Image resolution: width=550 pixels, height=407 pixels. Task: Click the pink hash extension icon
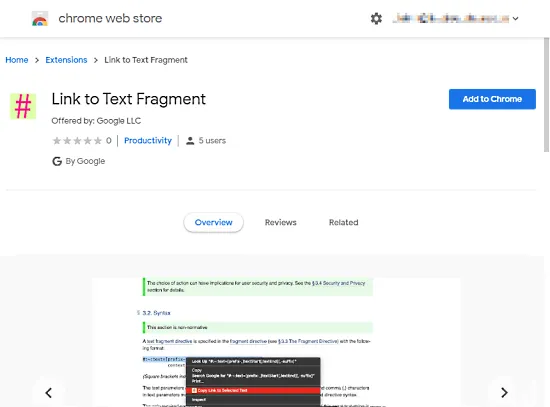click(x=23, y=106)
